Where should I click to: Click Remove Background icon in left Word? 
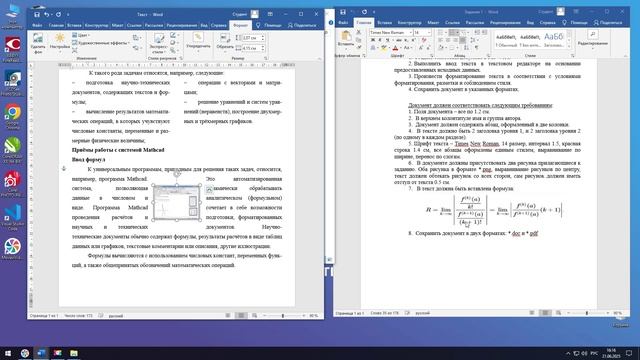[38, 44]
